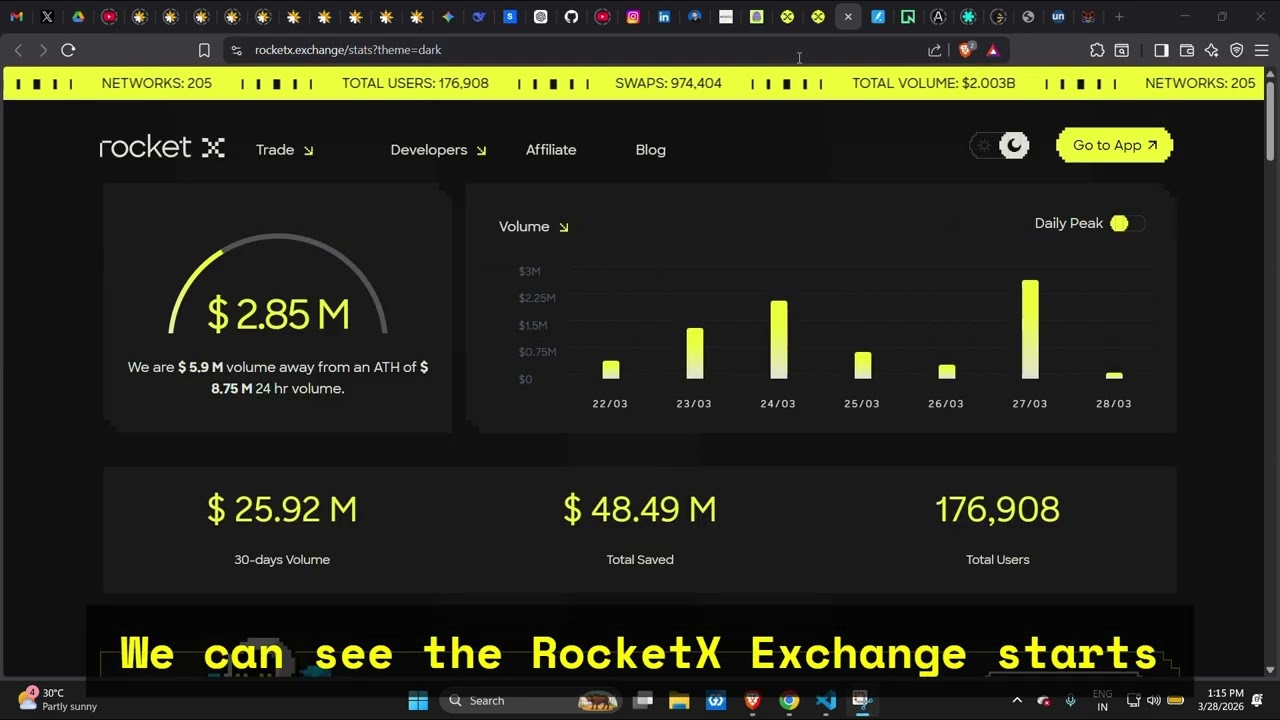Switch to the X (Twitter) browser tab
Viewport: 1280px width, 720px height.
pos(47,17)
